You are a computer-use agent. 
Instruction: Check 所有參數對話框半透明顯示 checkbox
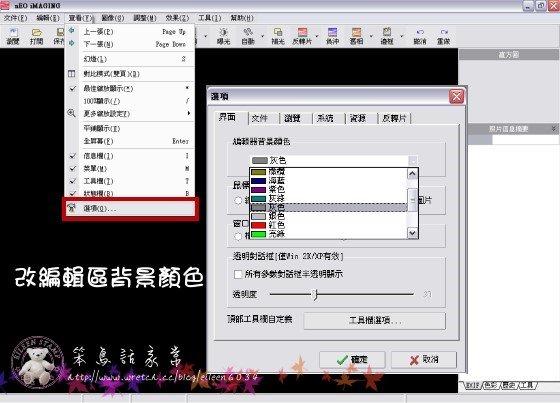tap(238, 274)
